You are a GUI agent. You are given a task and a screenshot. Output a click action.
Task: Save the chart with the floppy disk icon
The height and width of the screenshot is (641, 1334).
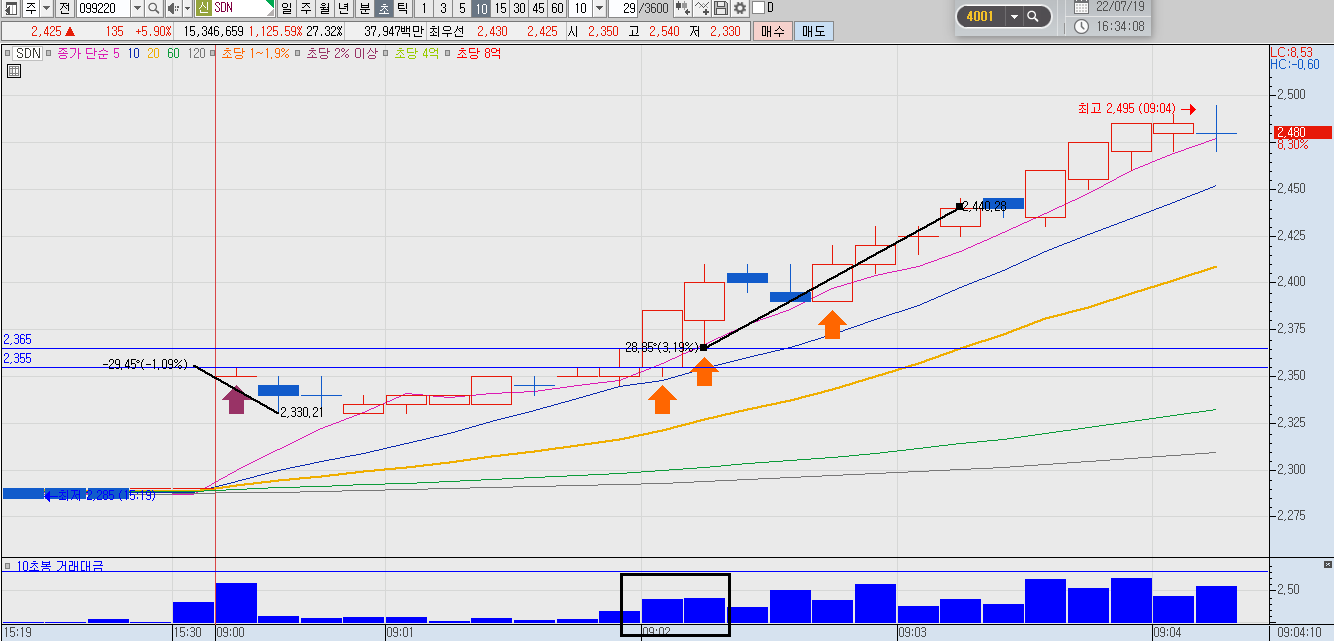click(x=720, y=8)
